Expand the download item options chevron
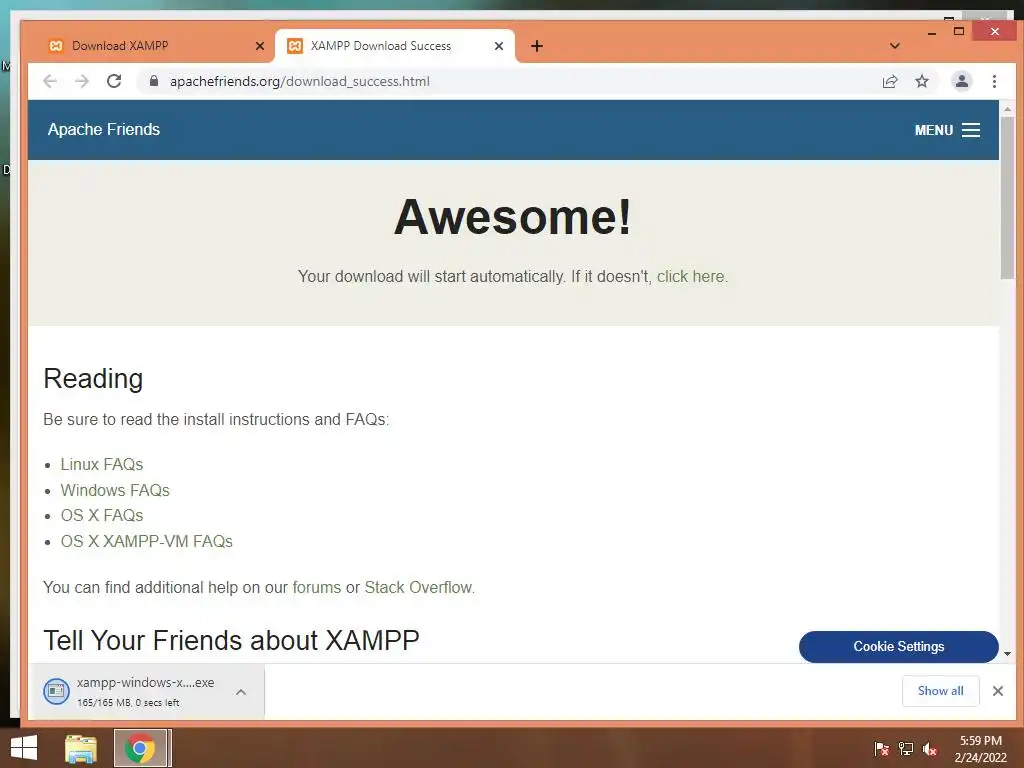Image resolution: width=1024 pixels, height=768 pixels. [241, 692]
